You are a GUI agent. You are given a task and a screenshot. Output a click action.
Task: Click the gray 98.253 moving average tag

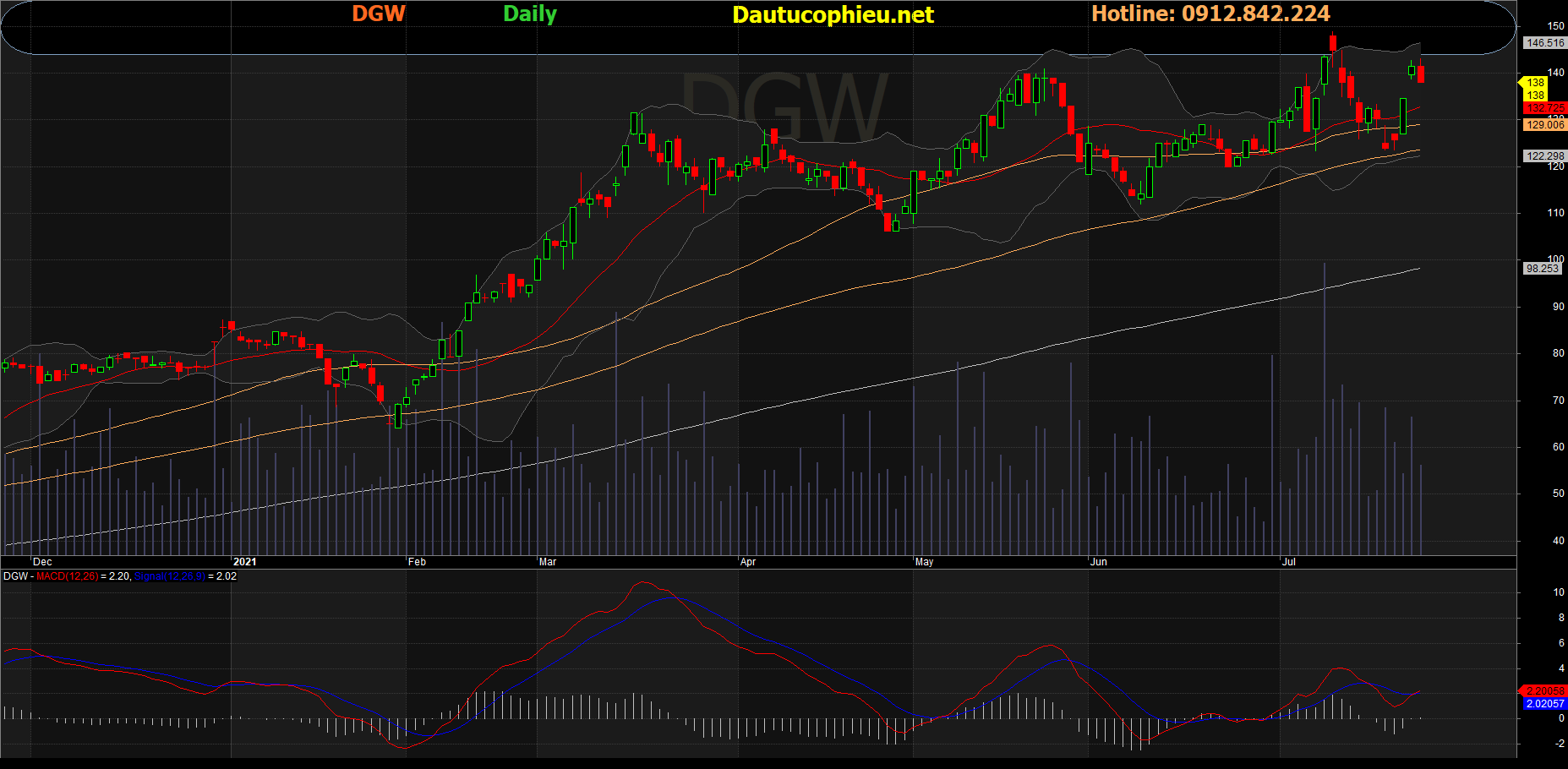tap(1542, 269)
